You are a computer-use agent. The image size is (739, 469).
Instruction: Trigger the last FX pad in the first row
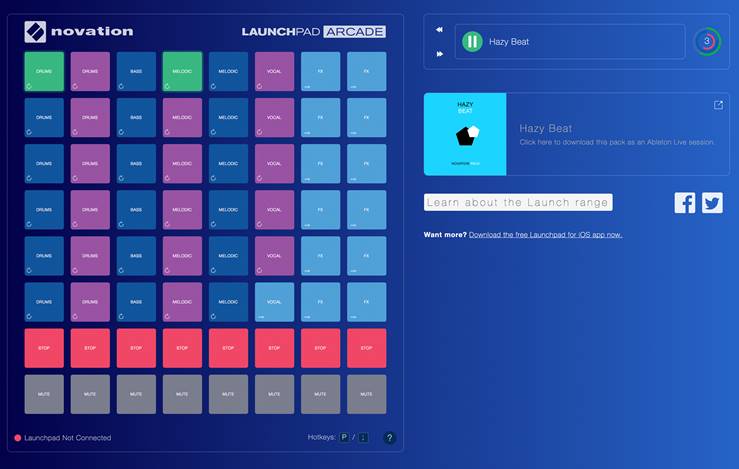(367, 71)
